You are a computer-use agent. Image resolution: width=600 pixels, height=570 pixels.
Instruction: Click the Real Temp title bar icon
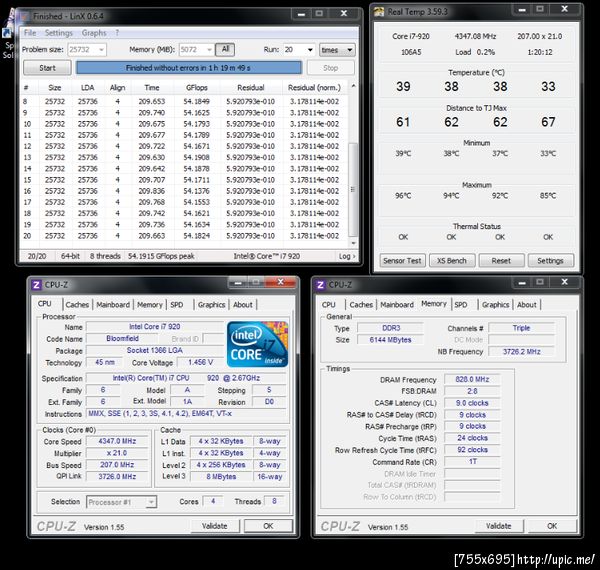click(379, 12)
